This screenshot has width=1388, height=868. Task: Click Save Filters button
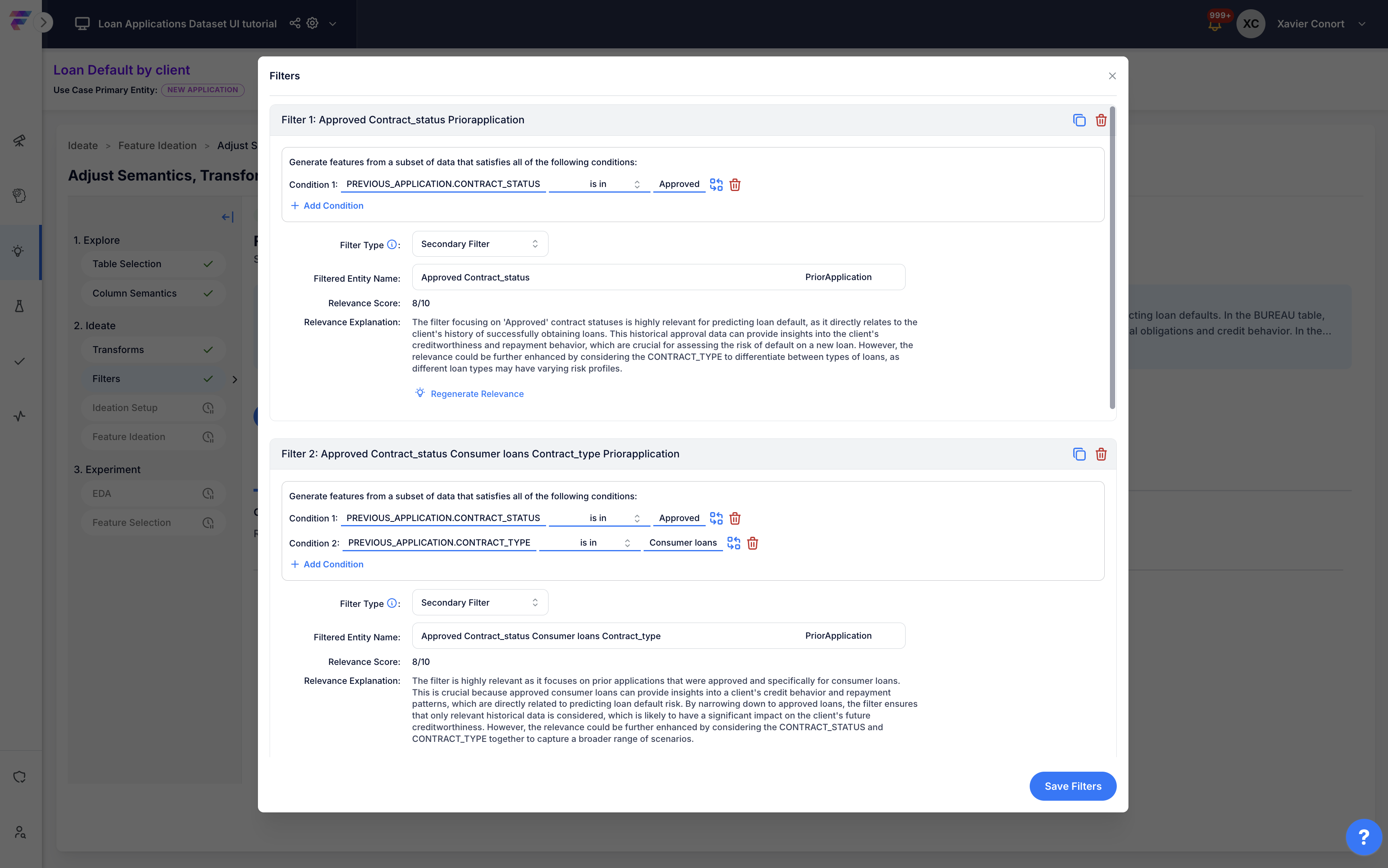point(1072,786)
